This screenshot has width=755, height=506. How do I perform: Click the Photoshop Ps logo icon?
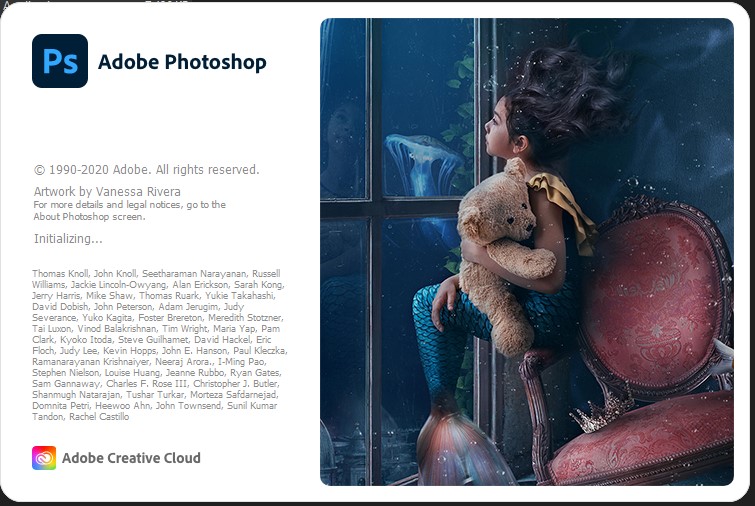(60, 61)
